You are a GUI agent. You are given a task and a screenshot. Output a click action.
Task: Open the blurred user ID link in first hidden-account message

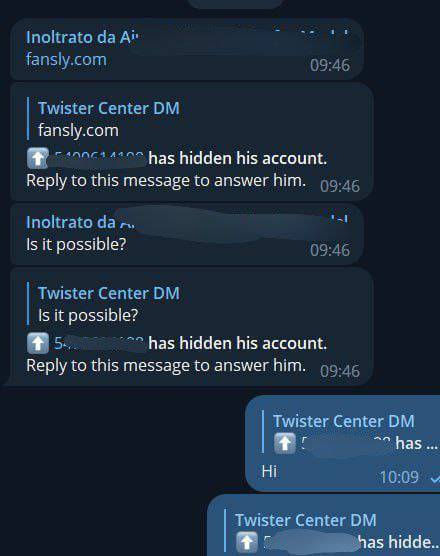click(99, 159)
